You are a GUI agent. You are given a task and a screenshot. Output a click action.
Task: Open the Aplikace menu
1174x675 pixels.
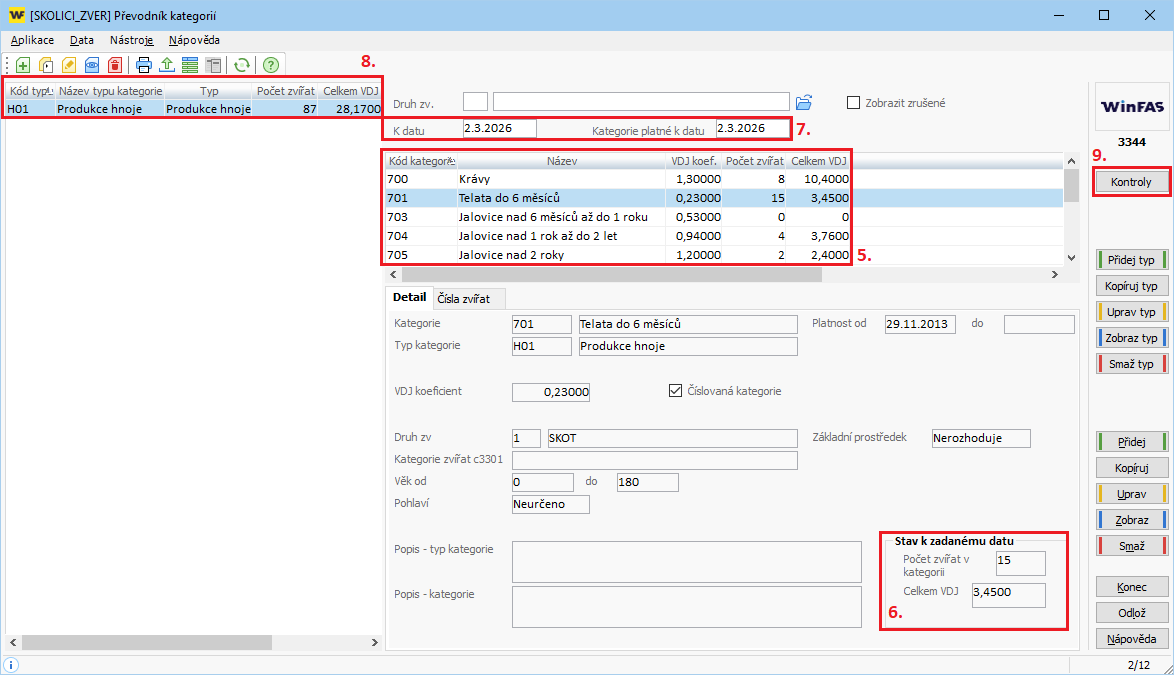32,40
